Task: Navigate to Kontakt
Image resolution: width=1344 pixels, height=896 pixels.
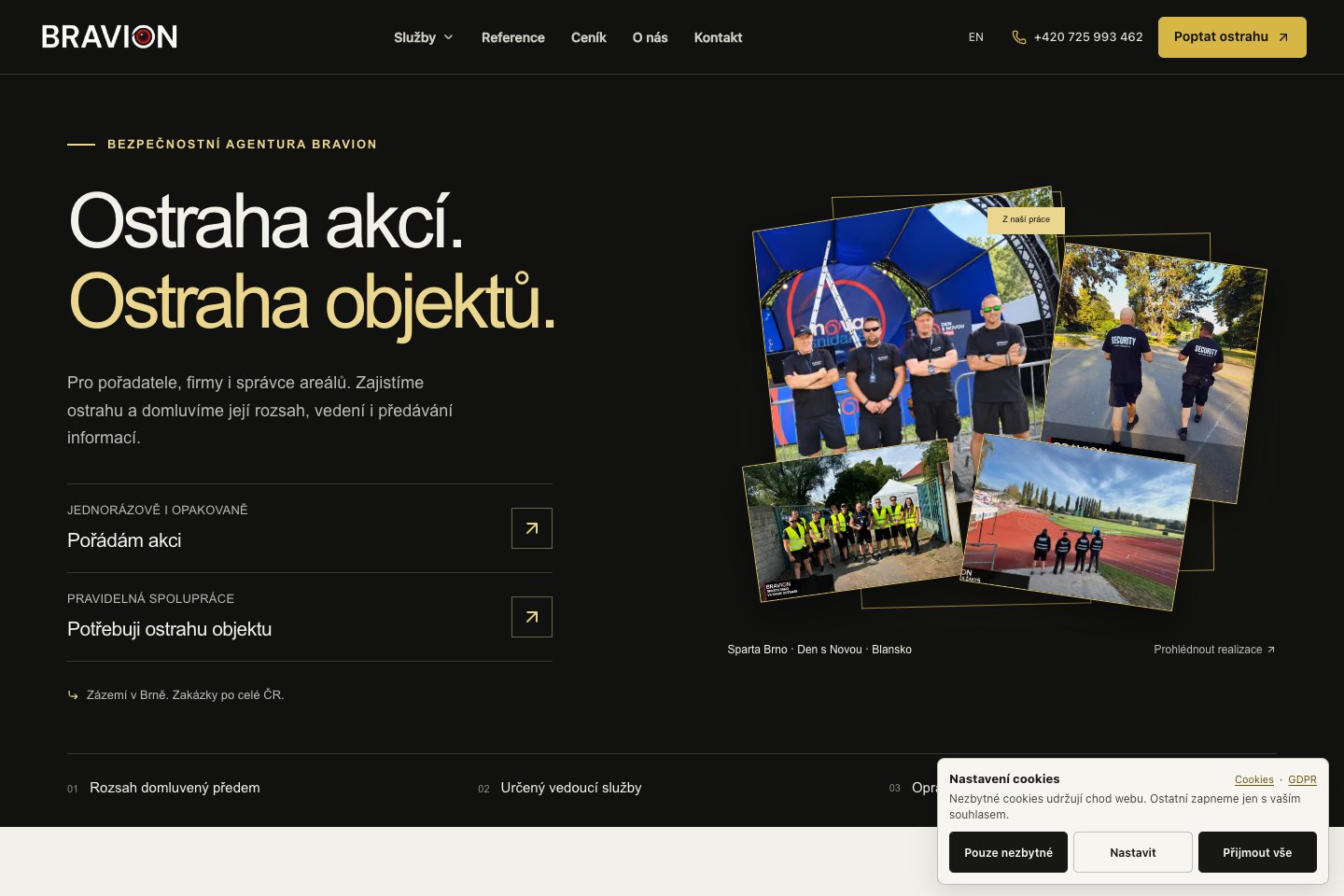Action: [x=719, y=37]
